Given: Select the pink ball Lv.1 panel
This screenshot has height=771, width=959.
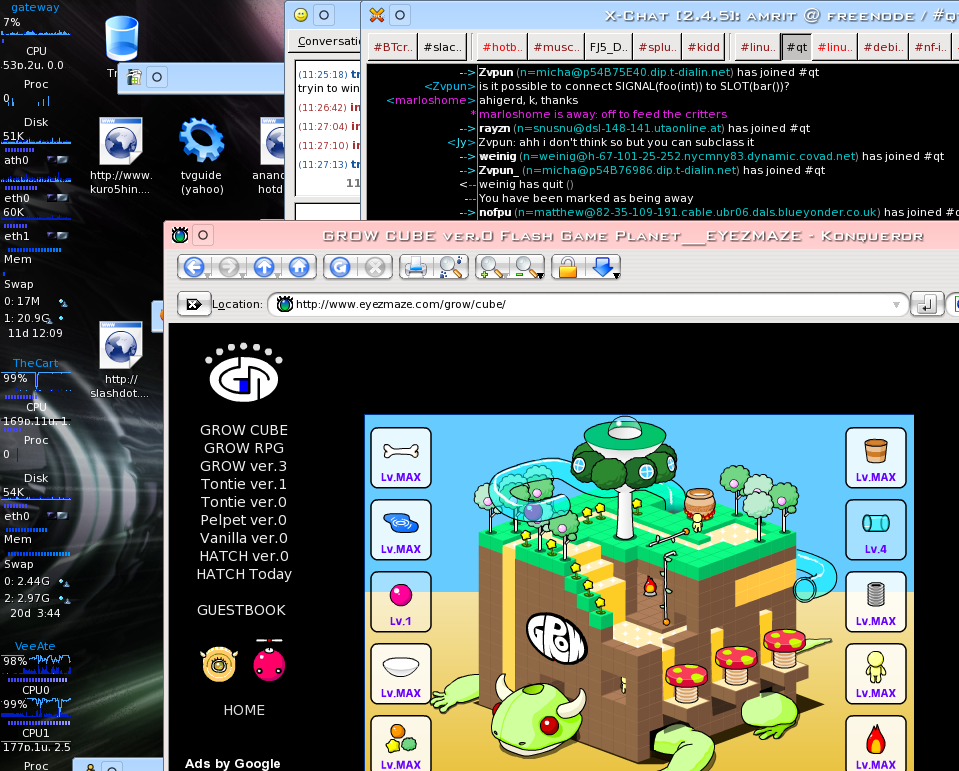Looking at the screenshot, I should click(x=401, y=602).
